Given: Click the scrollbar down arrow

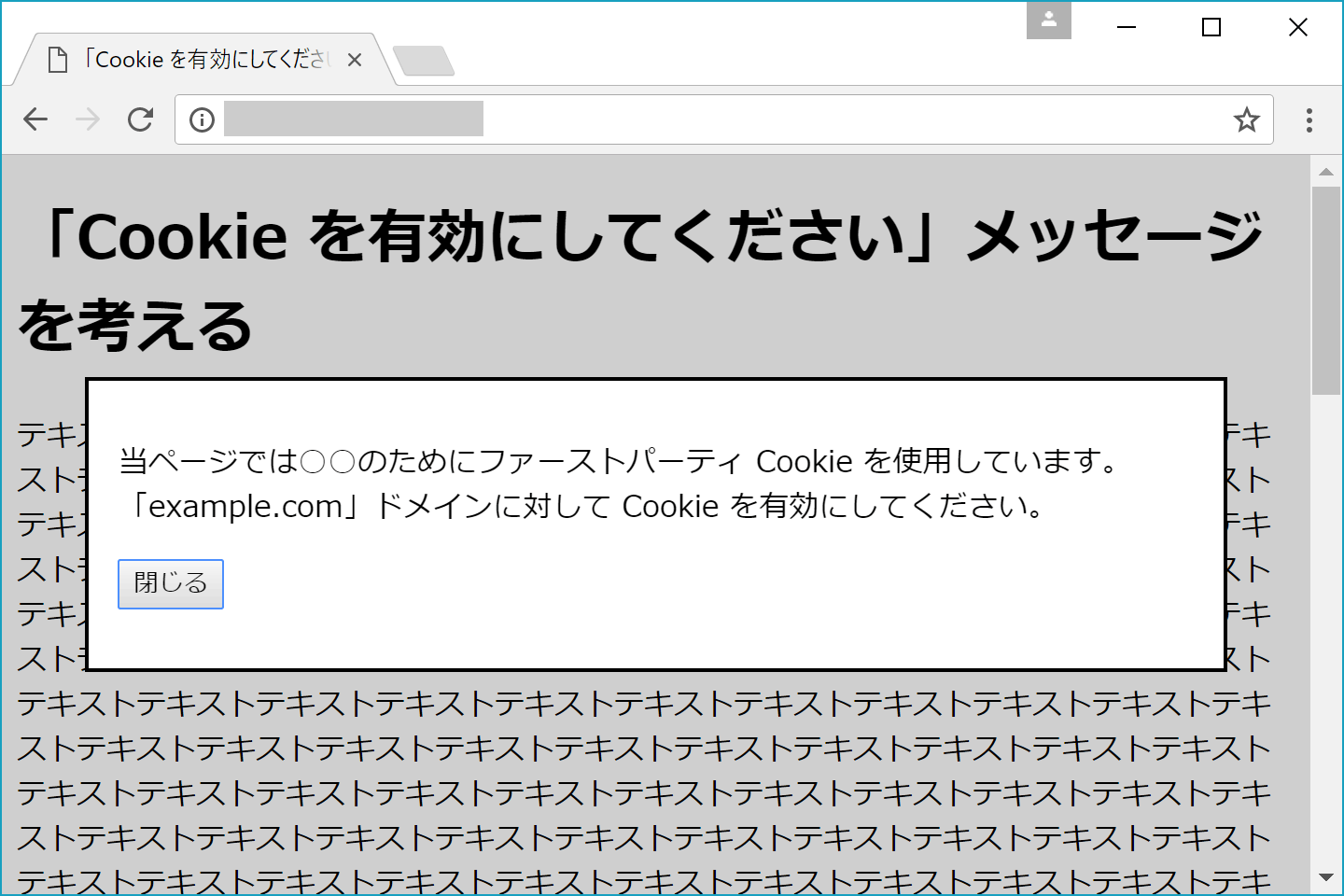Looking at the screenshot, I should [1325, 877].
